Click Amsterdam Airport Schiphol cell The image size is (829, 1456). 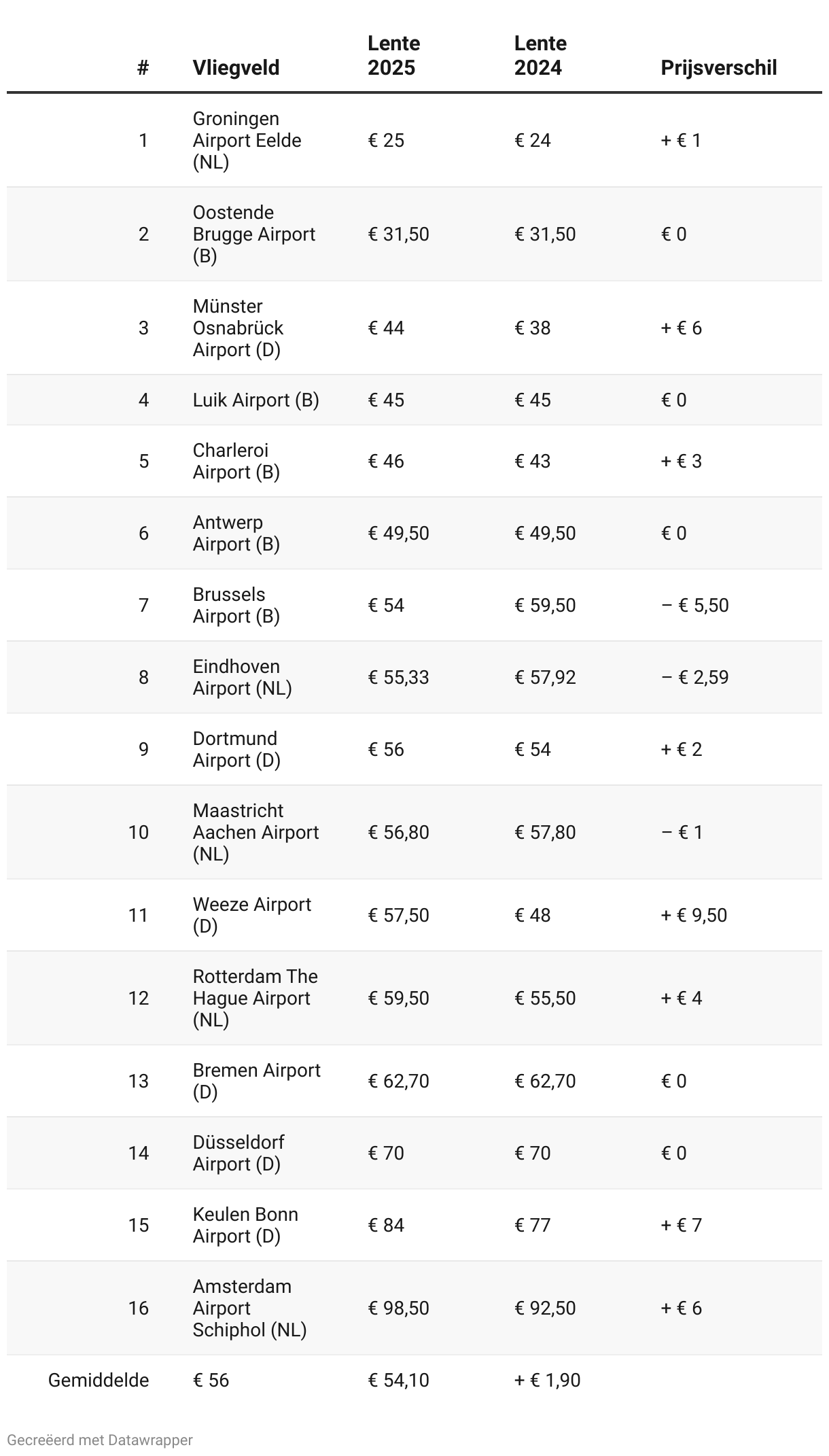point(249,1308)
